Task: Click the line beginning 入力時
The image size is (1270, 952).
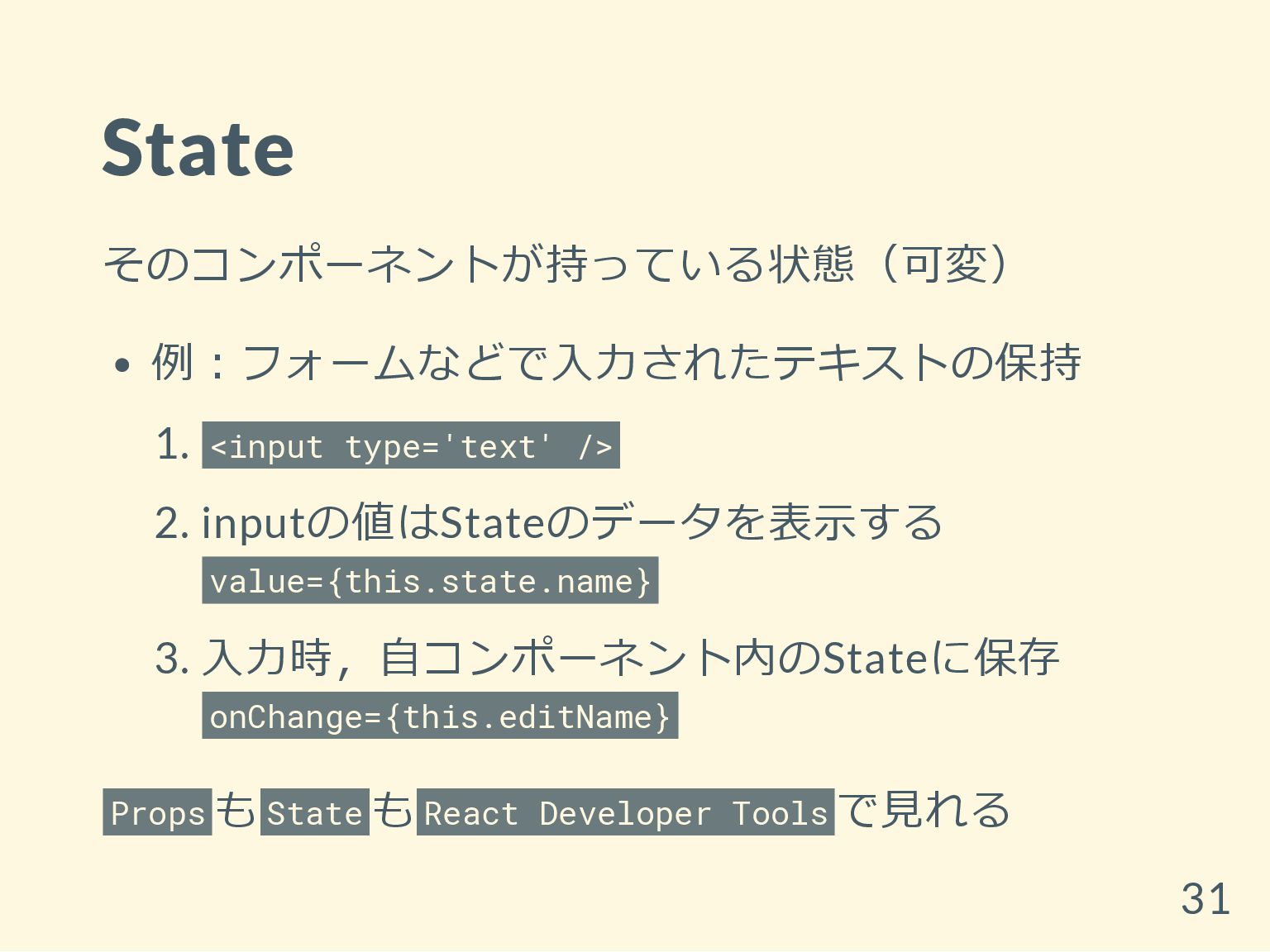Action: 630,658
